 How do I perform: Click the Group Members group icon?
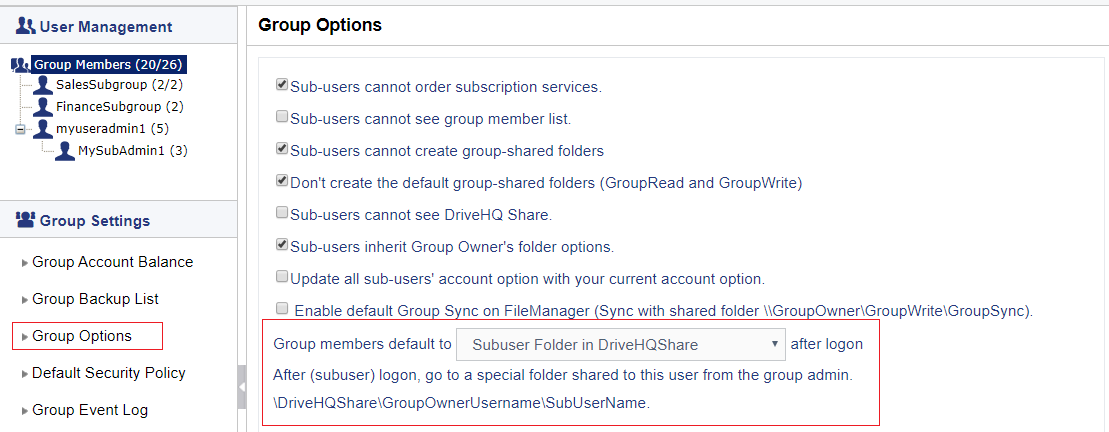point(21,65)
